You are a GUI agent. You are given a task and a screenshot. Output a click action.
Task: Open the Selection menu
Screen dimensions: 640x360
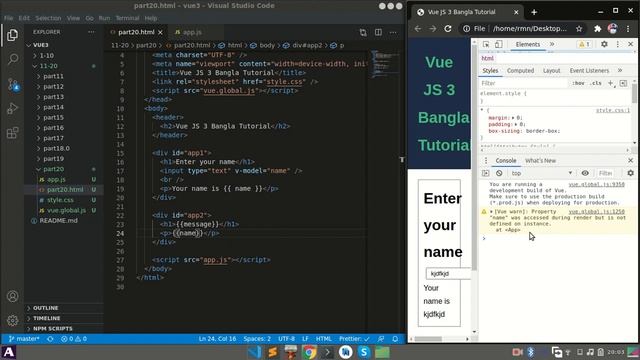pos(48,18)
